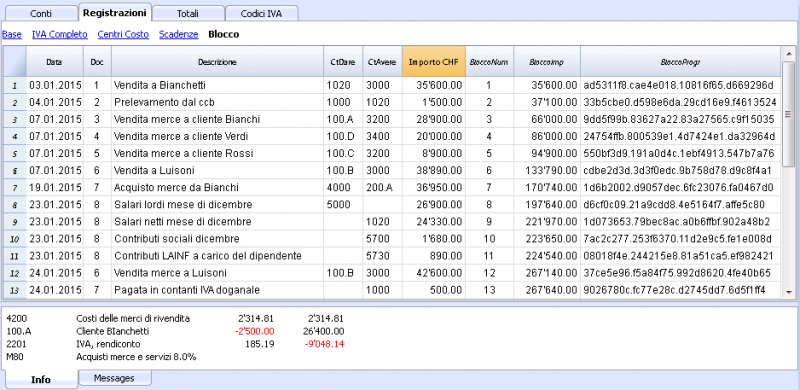Click 'Salari lordi mese di dicembre' cell

(217, 205)
